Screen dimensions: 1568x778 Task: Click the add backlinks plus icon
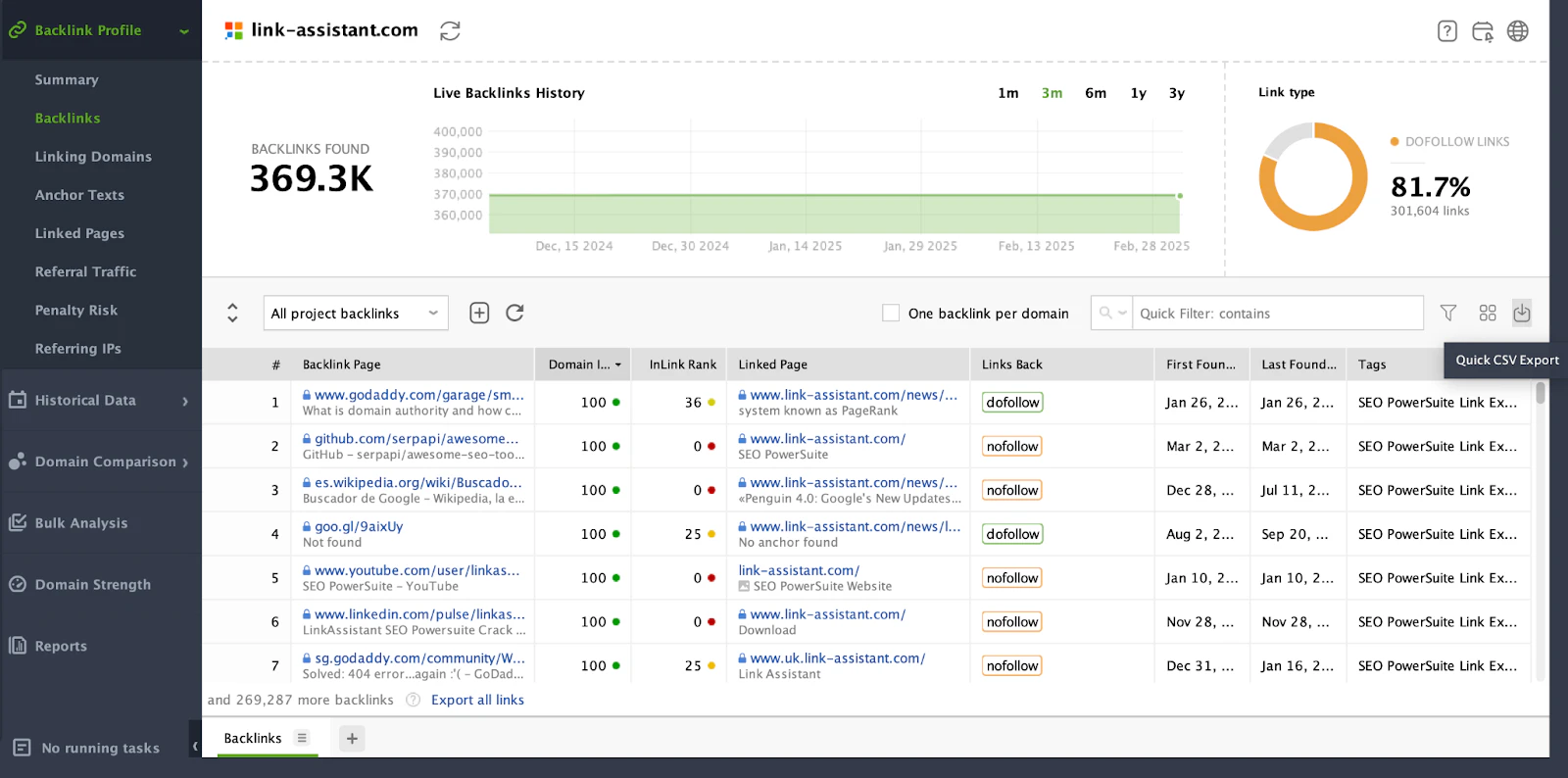pyautogui.click(x=479, y=313)
